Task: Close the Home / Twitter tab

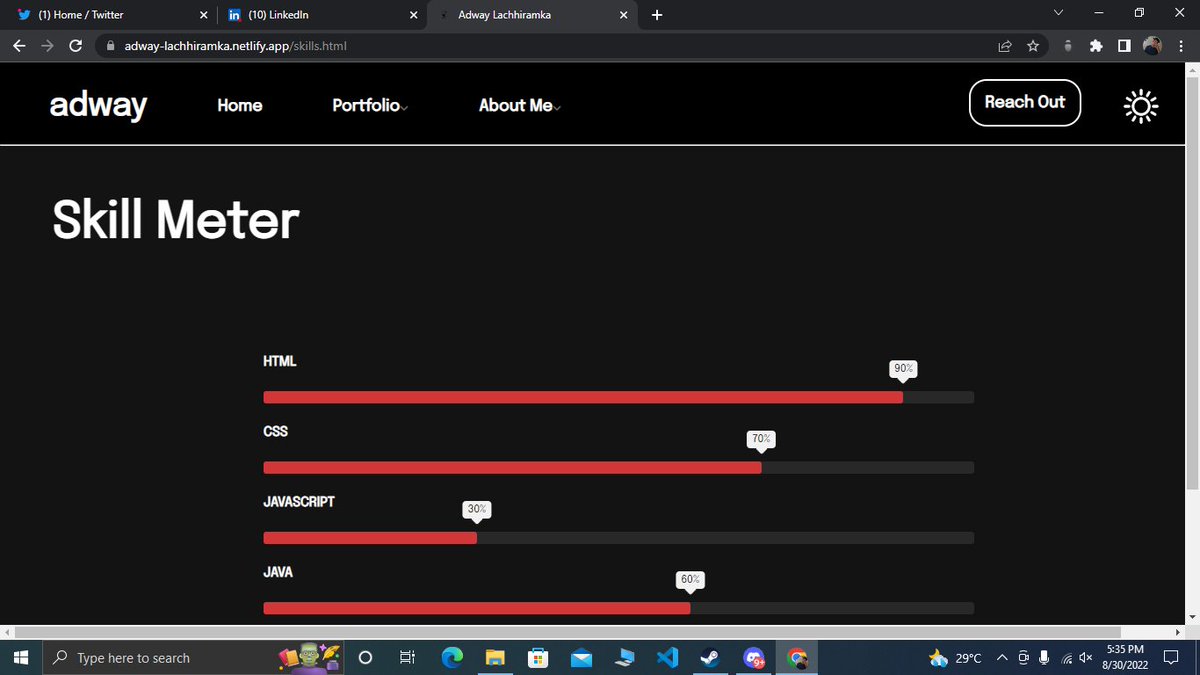Action: pos(203,15)
